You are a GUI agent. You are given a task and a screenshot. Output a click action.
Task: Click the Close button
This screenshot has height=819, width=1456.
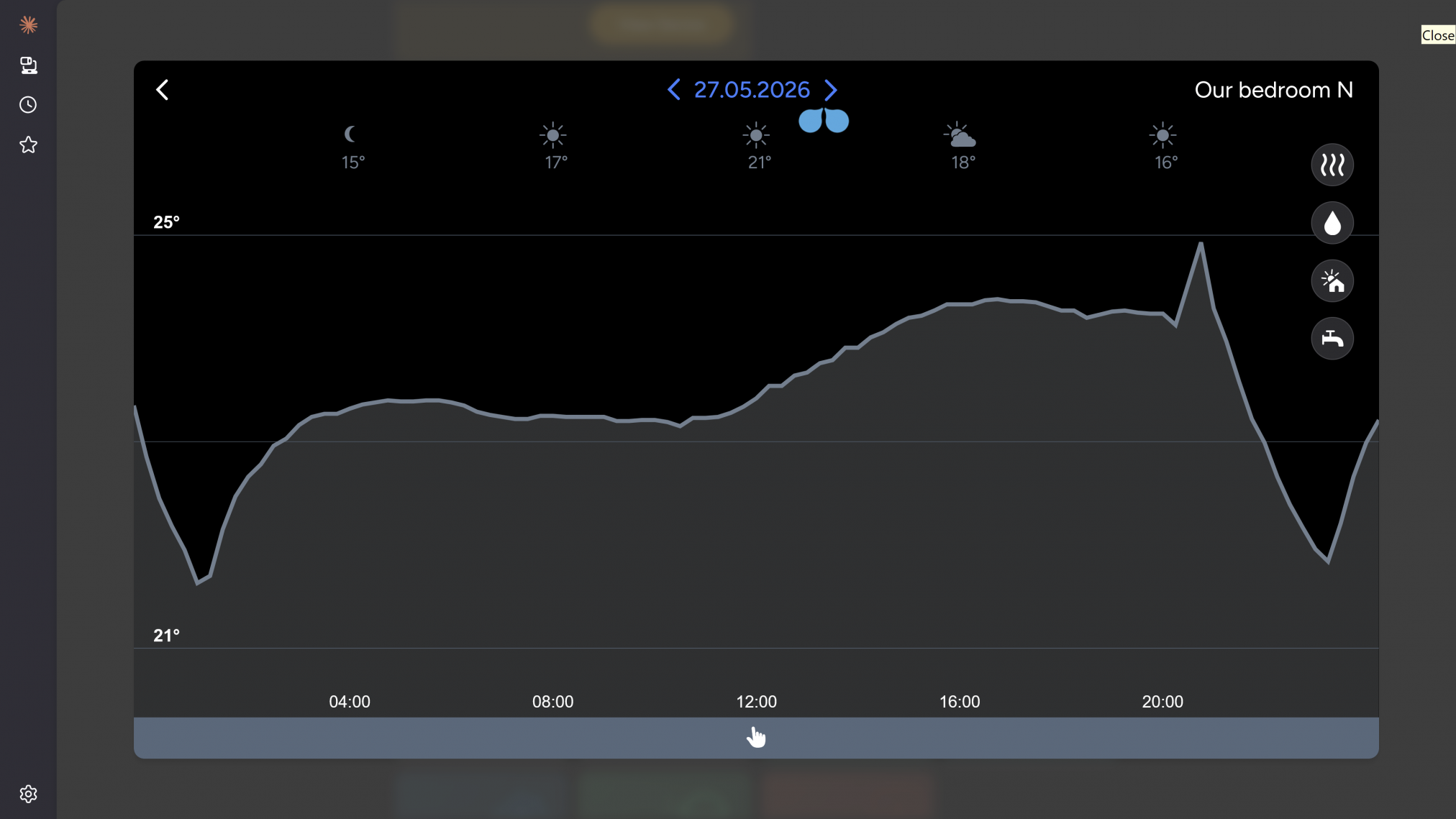[1438, 35]
